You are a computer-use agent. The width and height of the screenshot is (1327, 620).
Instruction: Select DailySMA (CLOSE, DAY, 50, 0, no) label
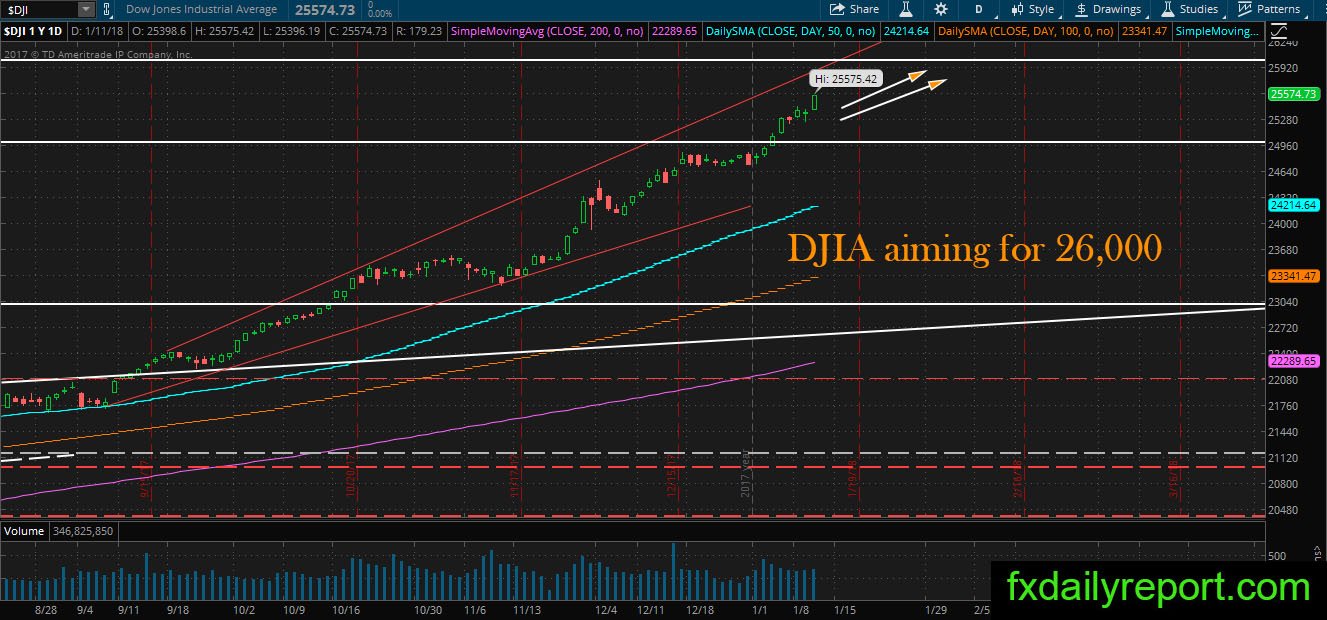[x=789, y=32]
